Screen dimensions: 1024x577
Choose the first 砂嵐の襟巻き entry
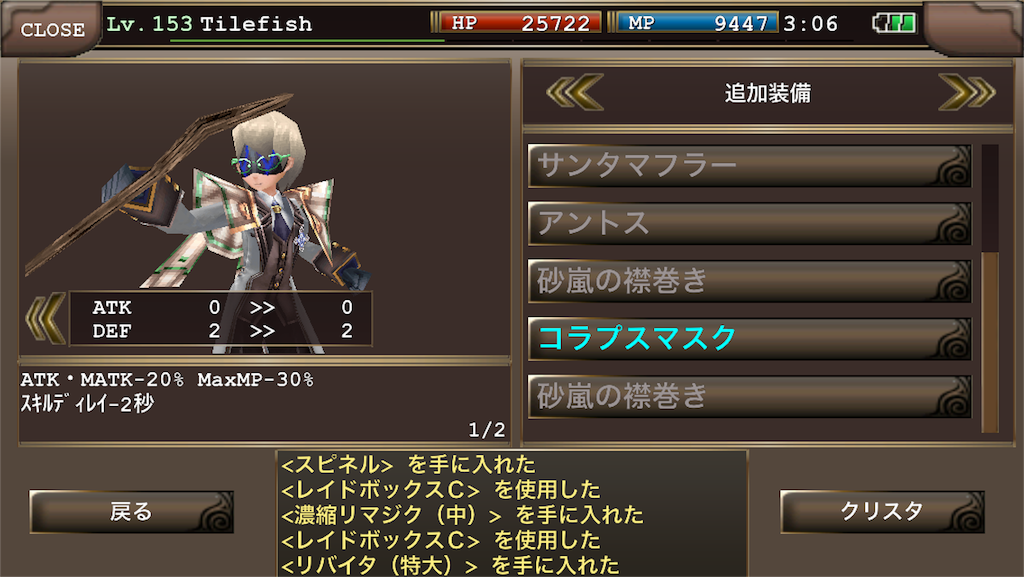[x=749, y=281]
